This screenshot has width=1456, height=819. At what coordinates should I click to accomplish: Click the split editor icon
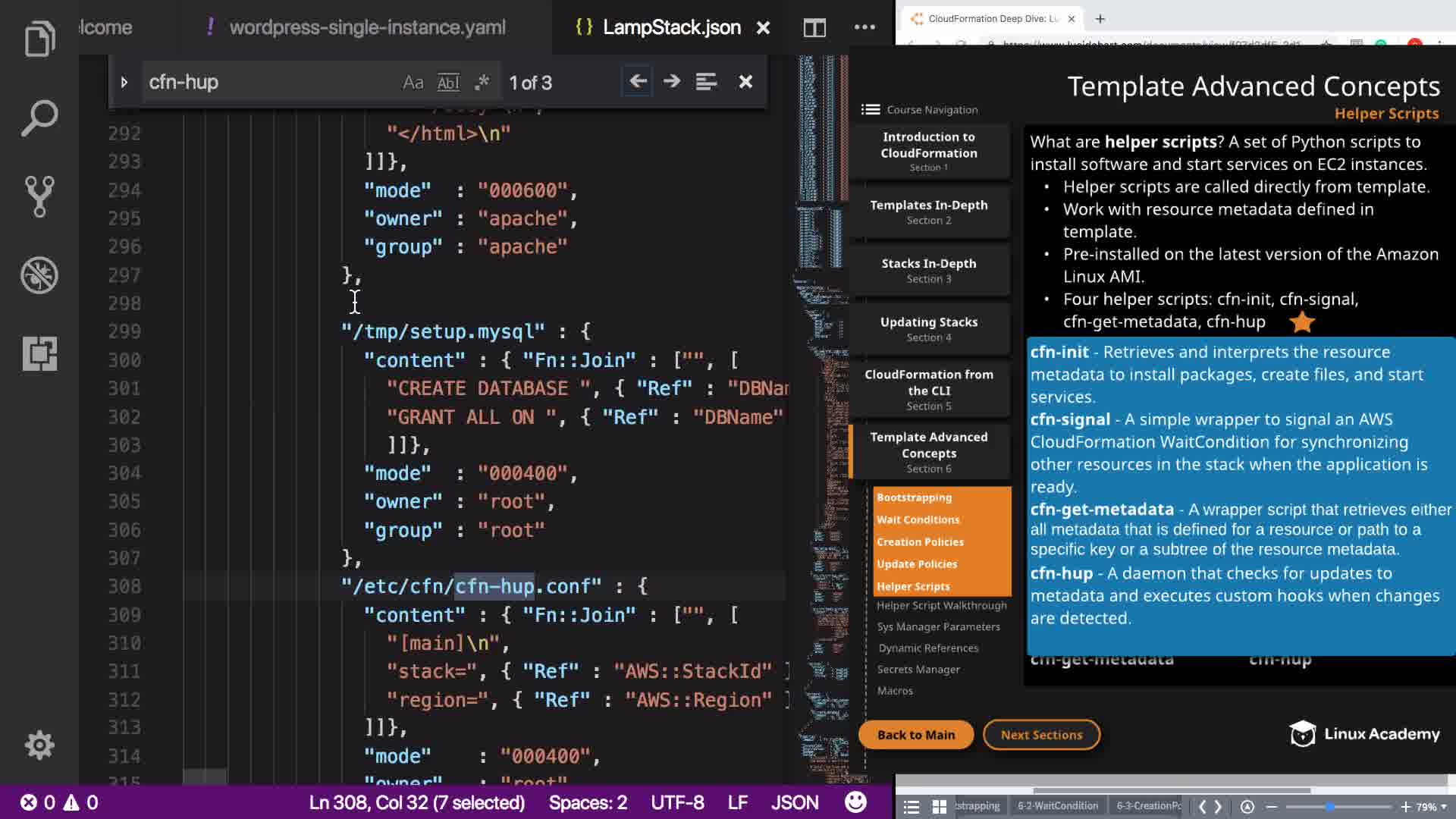pos(814,28)
